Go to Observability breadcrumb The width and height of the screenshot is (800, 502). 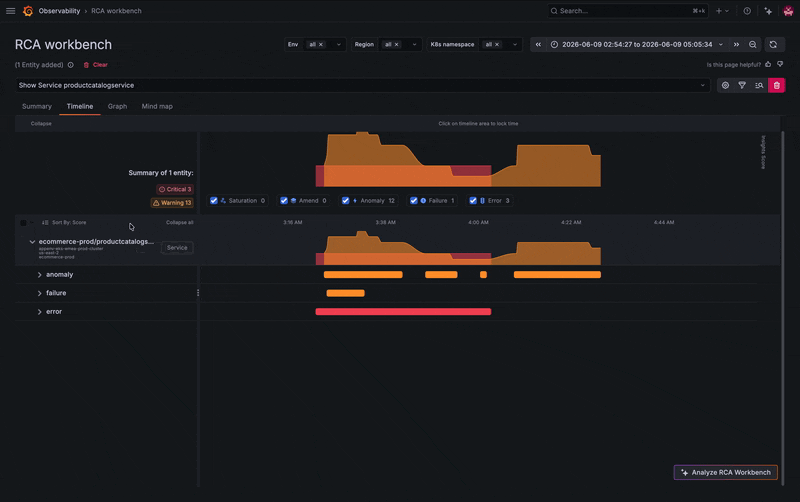pos(59,11)
